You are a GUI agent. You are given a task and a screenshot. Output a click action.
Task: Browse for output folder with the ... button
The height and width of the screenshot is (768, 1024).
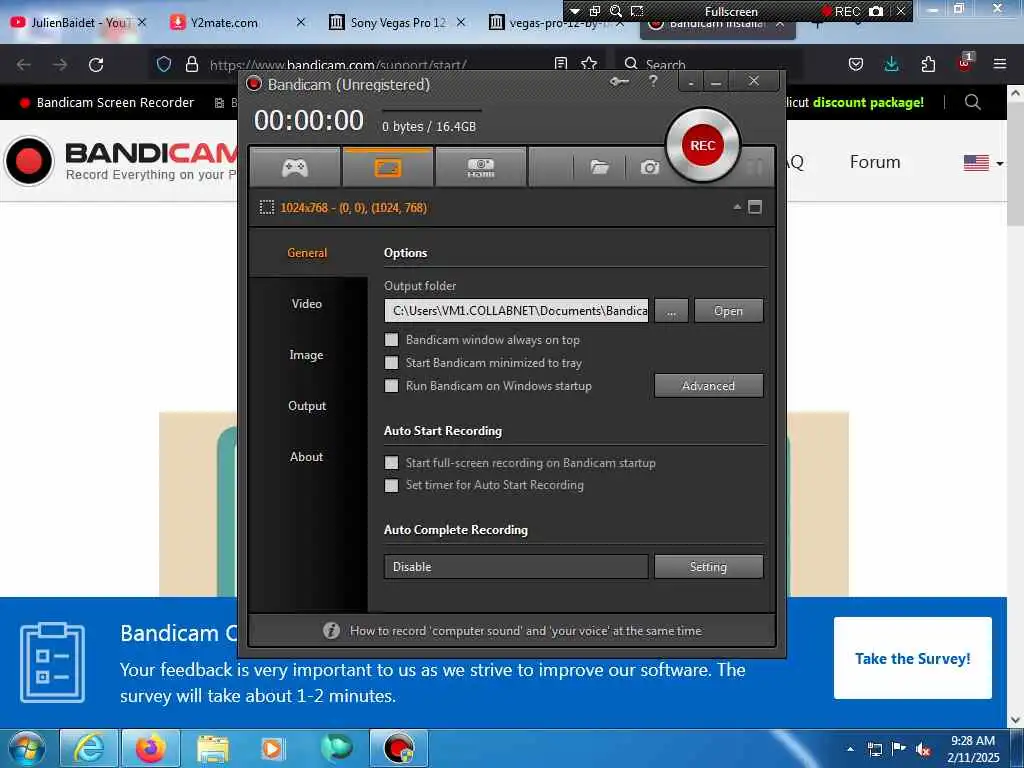671,311
